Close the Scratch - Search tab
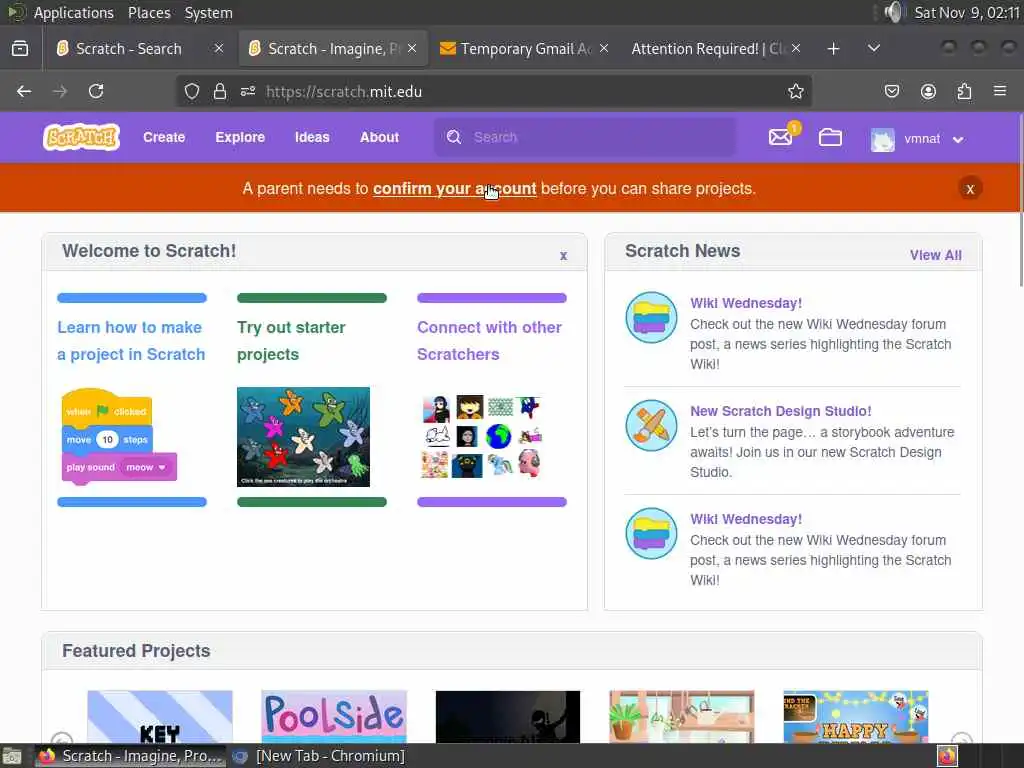The image size is (1024, 768). tap(219, 49)
